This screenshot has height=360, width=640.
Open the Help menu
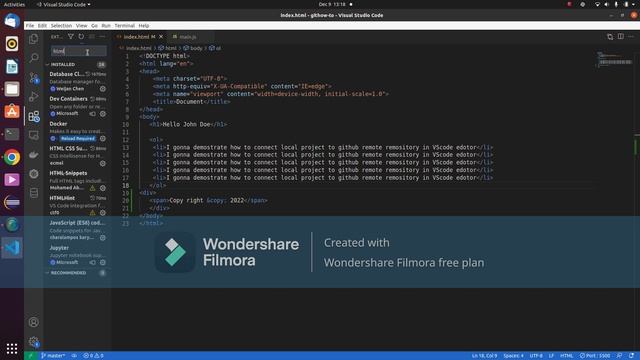click(144, 26)
